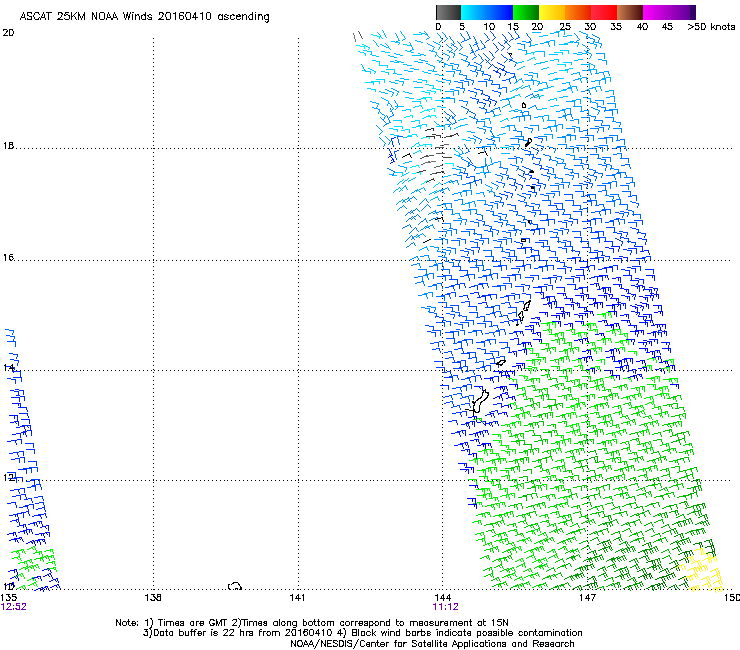
Task: Click the '>50 knots' legend label
Action: click(x=711, y=27)
